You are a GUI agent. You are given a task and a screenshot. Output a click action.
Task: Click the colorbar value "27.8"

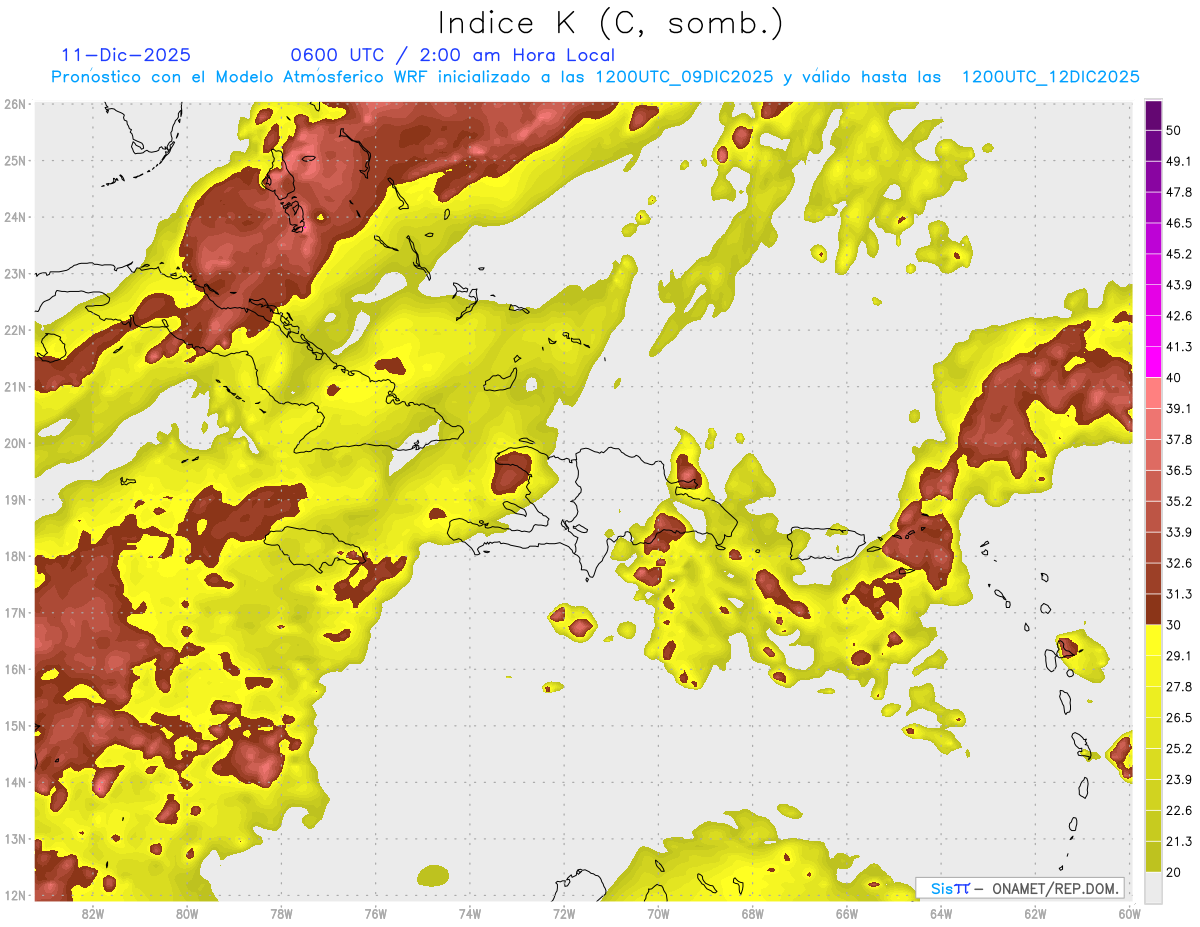coord(1179,686)
